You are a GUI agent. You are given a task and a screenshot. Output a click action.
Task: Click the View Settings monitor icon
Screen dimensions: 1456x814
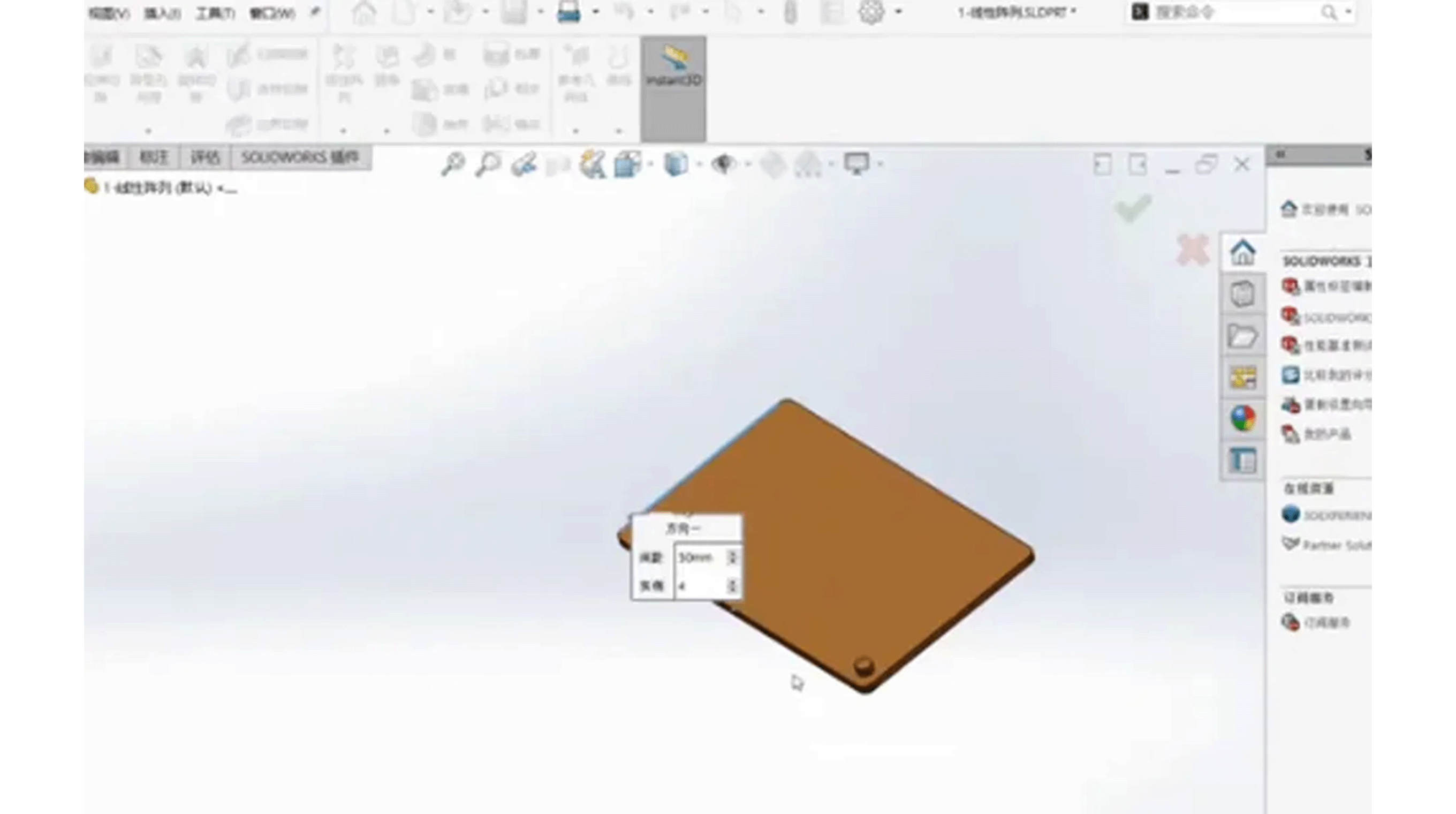(856, 164)
